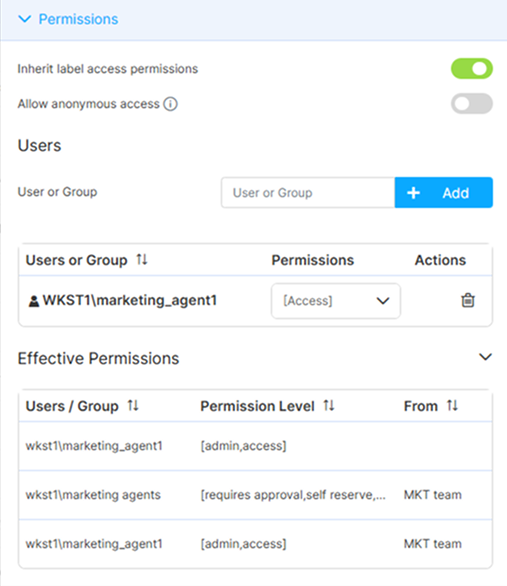
Task: Click Effective Permissions heading
Action: tap(99, 358)
